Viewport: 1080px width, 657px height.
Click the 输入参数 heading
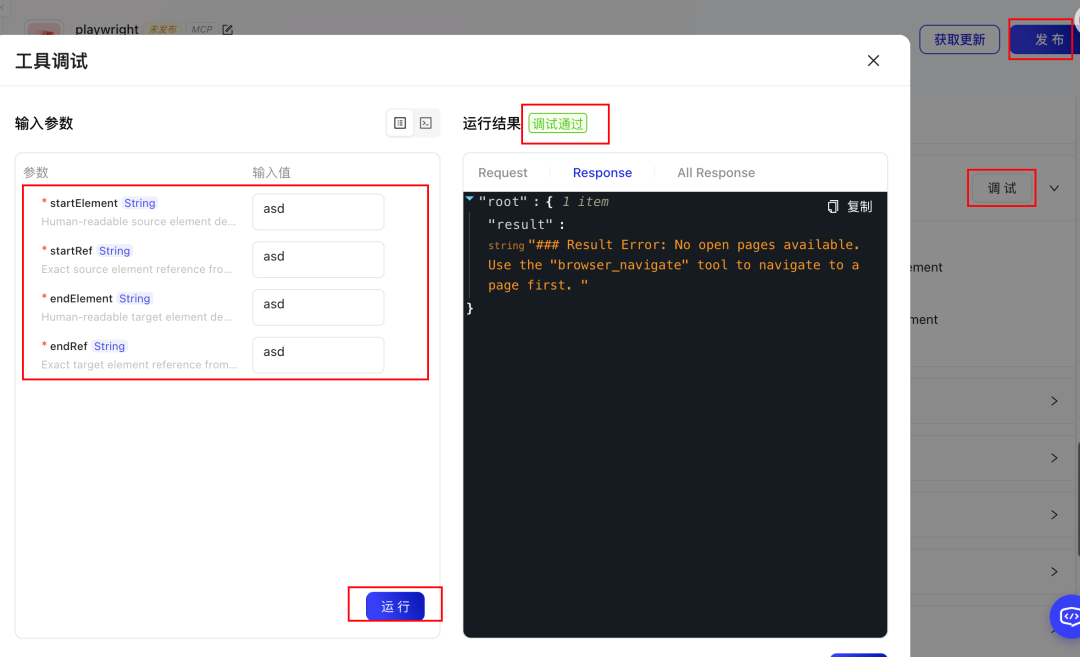pos(44,123)
